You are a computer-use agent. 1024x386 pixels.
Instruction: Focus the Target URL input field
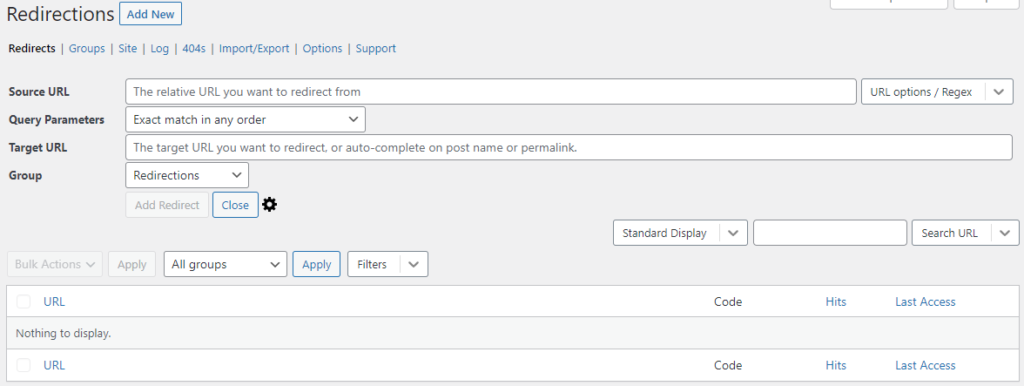click(x=569, y=148)
